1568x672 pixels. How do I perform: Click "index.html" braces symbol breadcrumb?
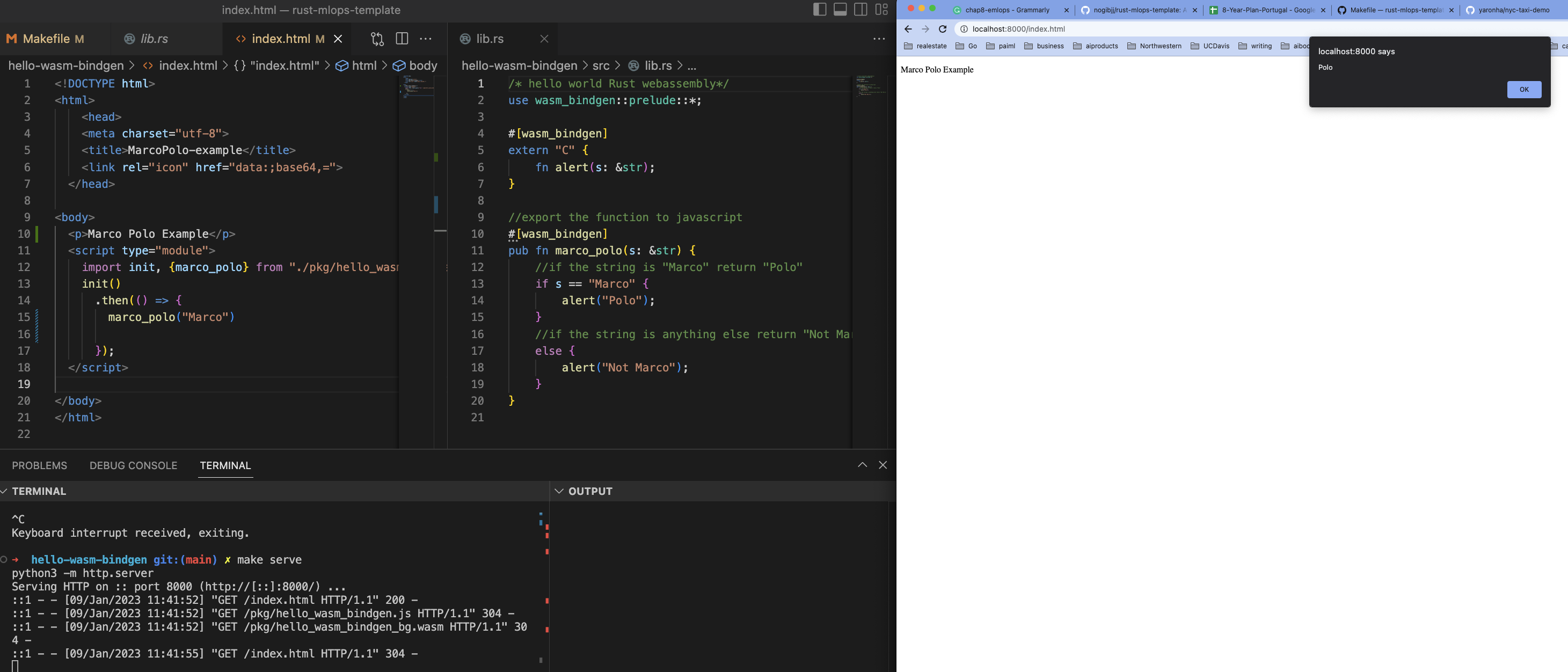click(x=277, y=65)
